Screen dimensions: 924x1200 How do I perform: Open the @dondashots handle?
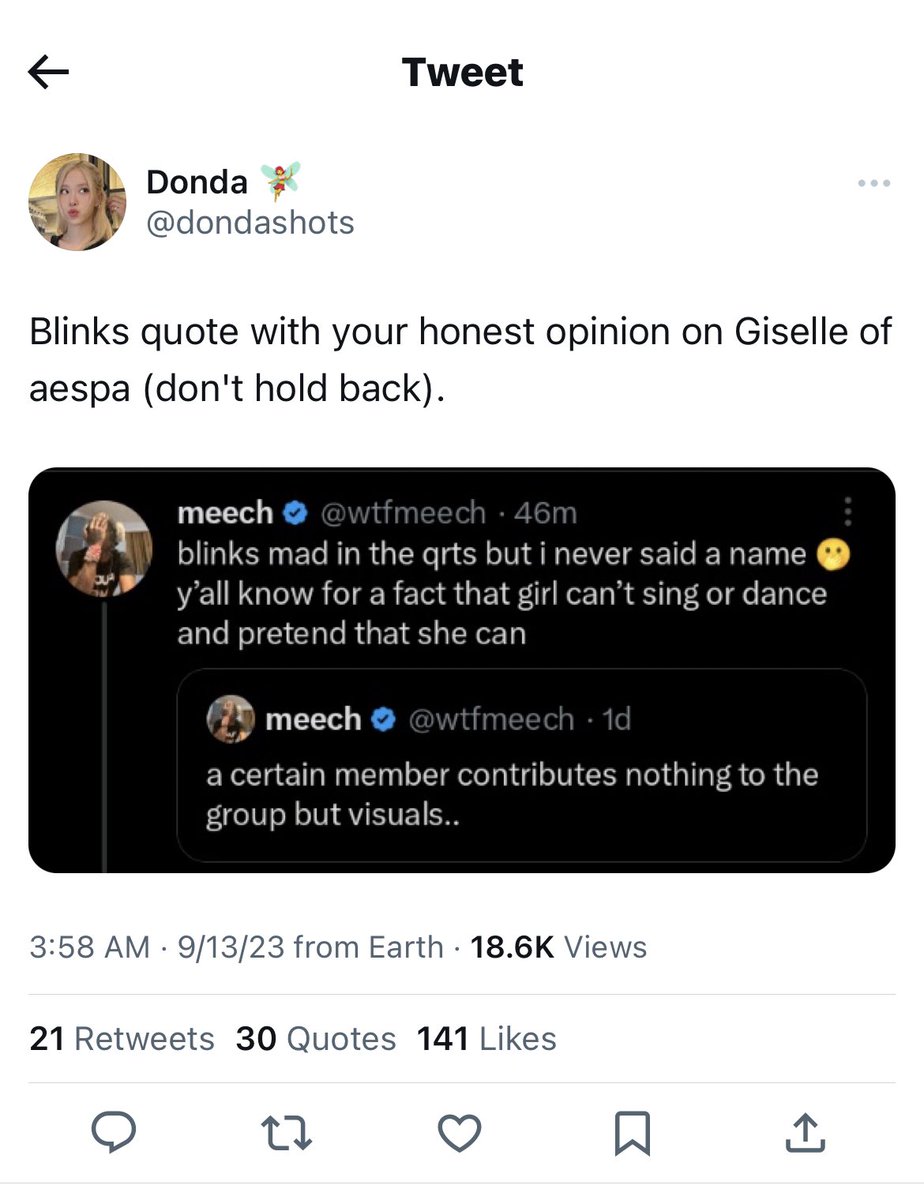click(x=250, y=222)
